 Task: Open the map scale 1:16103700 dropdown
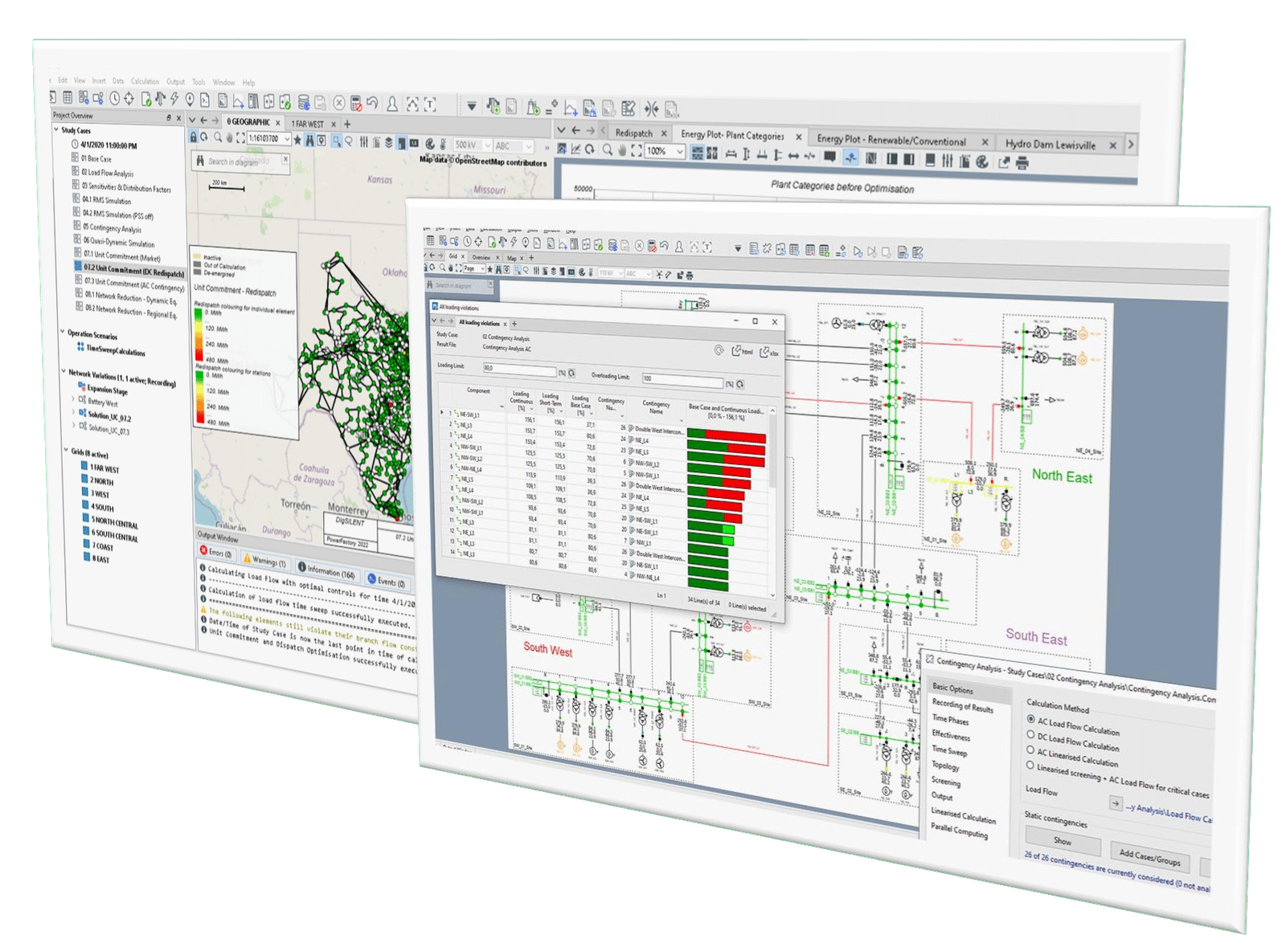[x=287, y=139]
